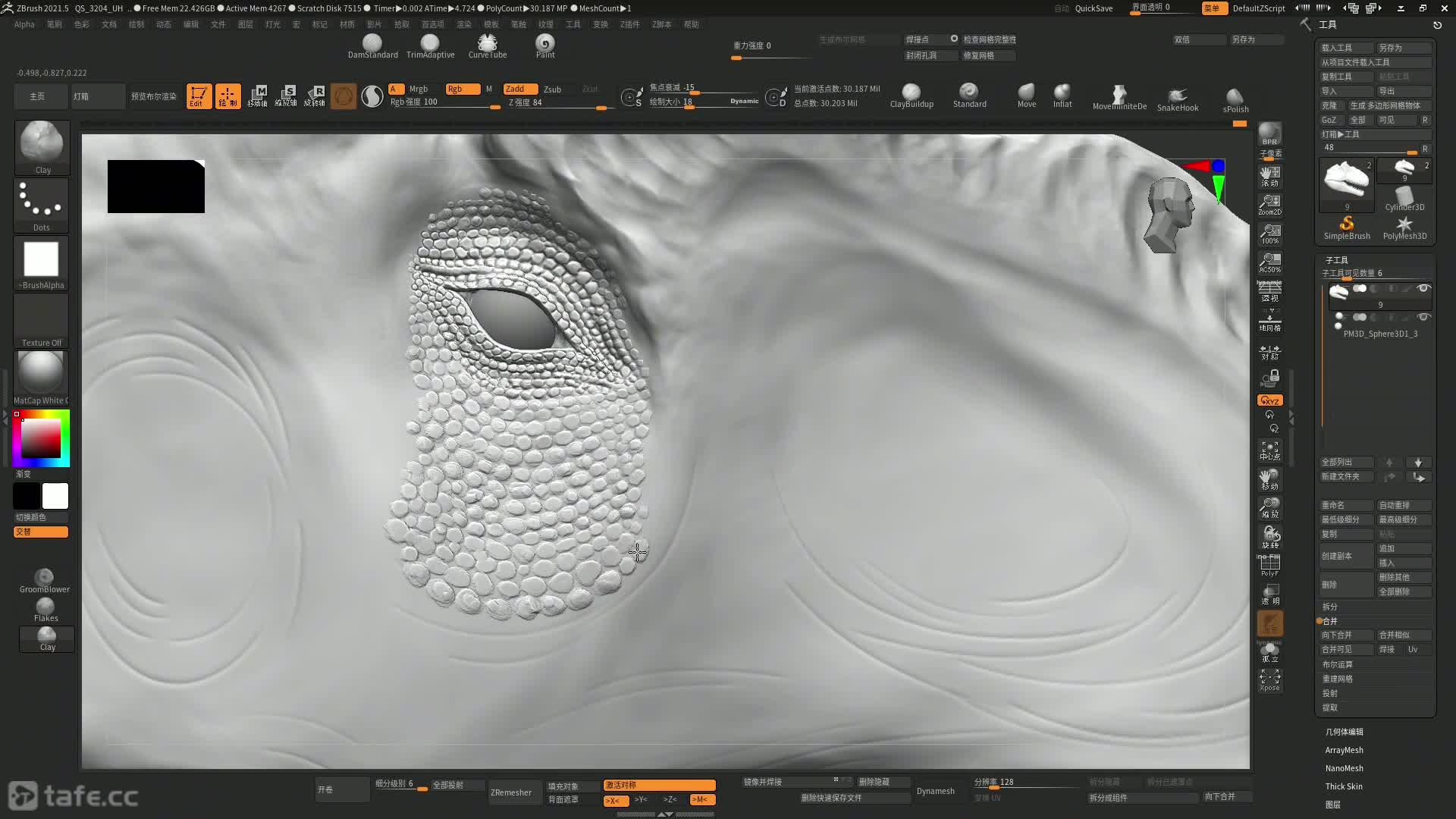Open the Alpha menu

[x=24, y=24]
